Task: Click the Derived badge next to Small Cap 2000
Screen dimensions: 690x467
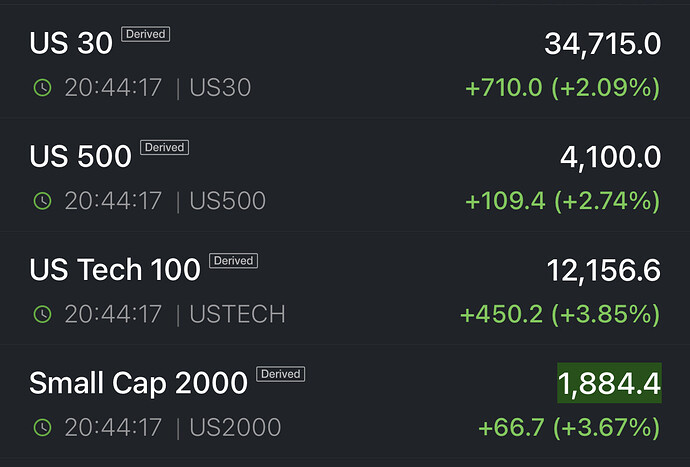Action: click(x=280, y=374)
